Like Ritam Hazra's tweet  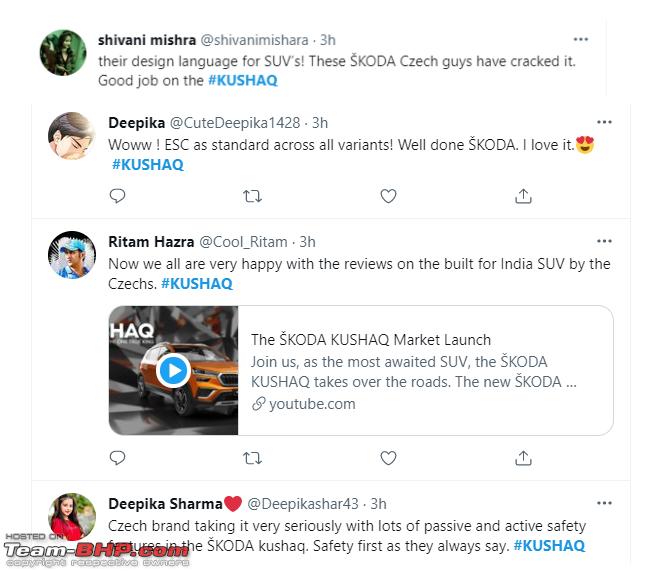coord(388,458)
